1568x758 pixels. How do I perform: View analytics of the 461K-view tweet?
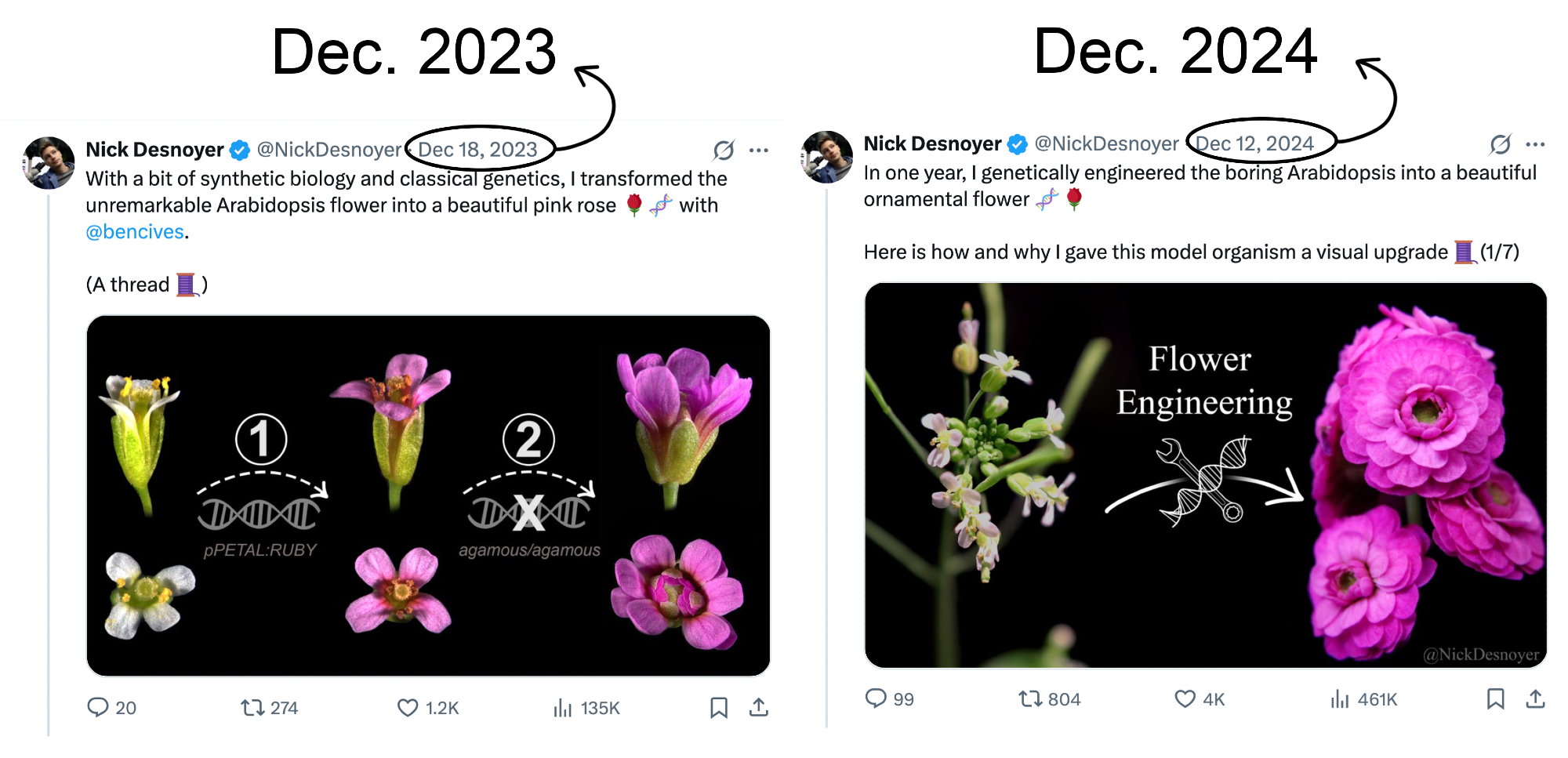[x=1340, y=698]
